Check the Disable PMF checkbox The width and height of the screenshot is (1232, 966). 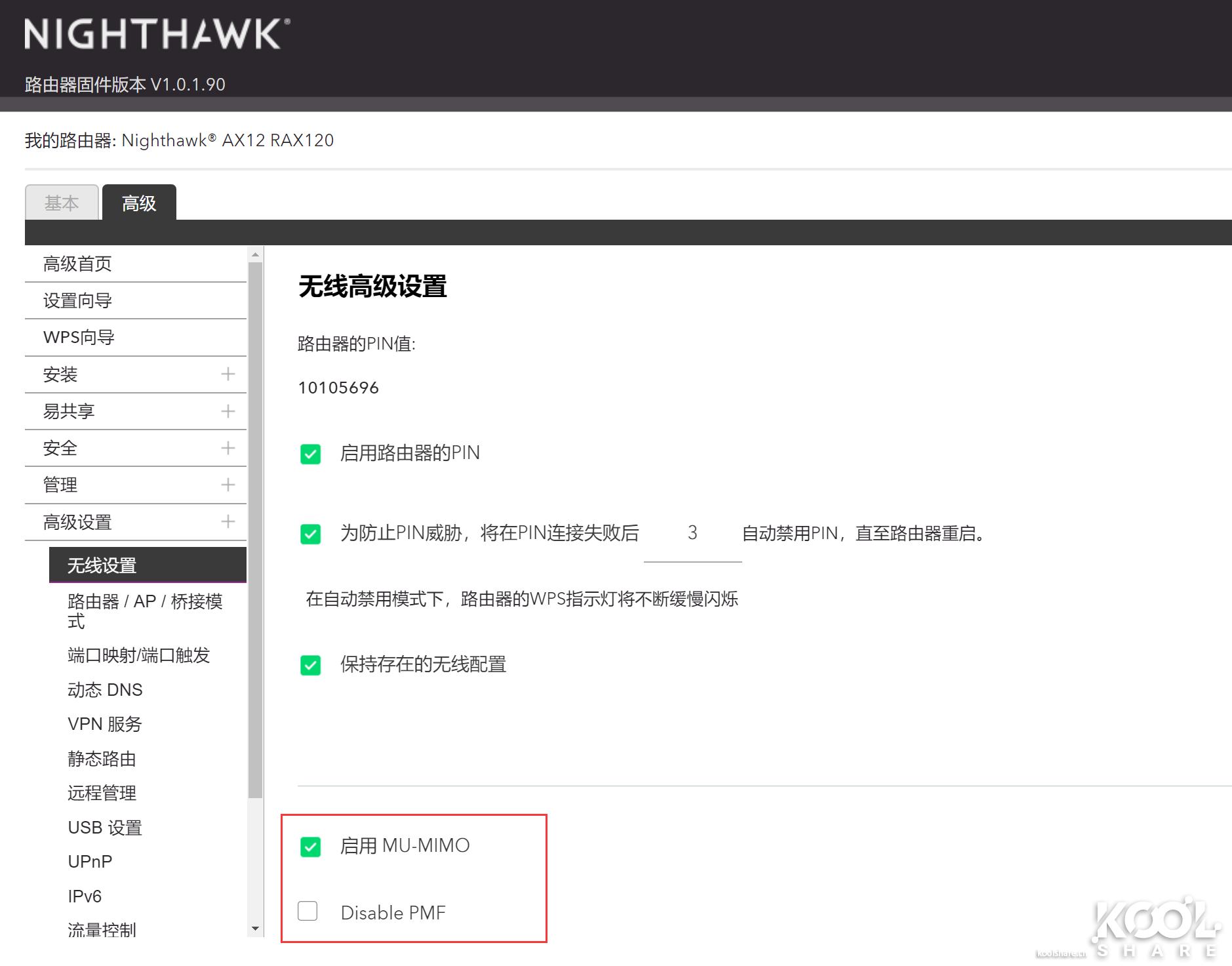307,912
